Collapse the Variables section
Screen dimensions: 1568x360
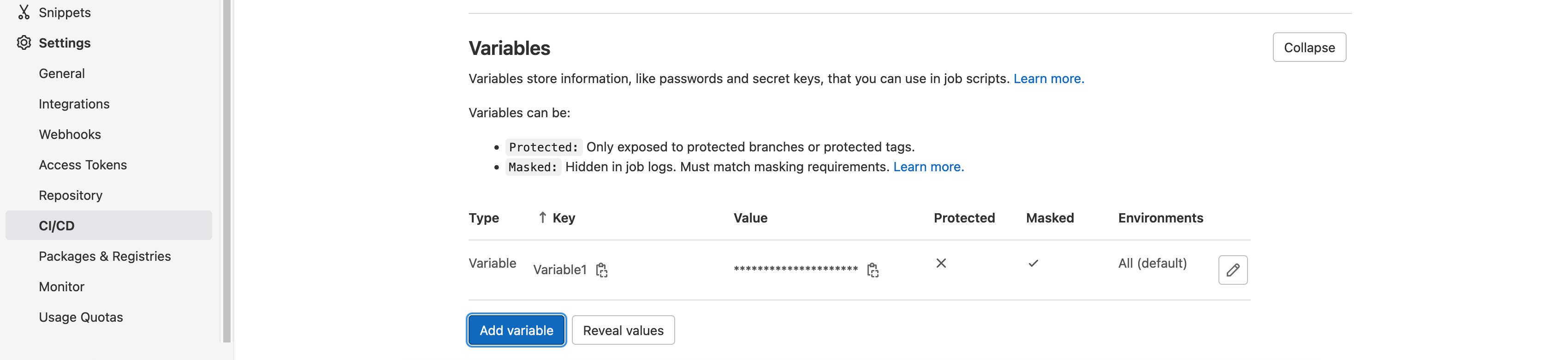pos(1309,48)
